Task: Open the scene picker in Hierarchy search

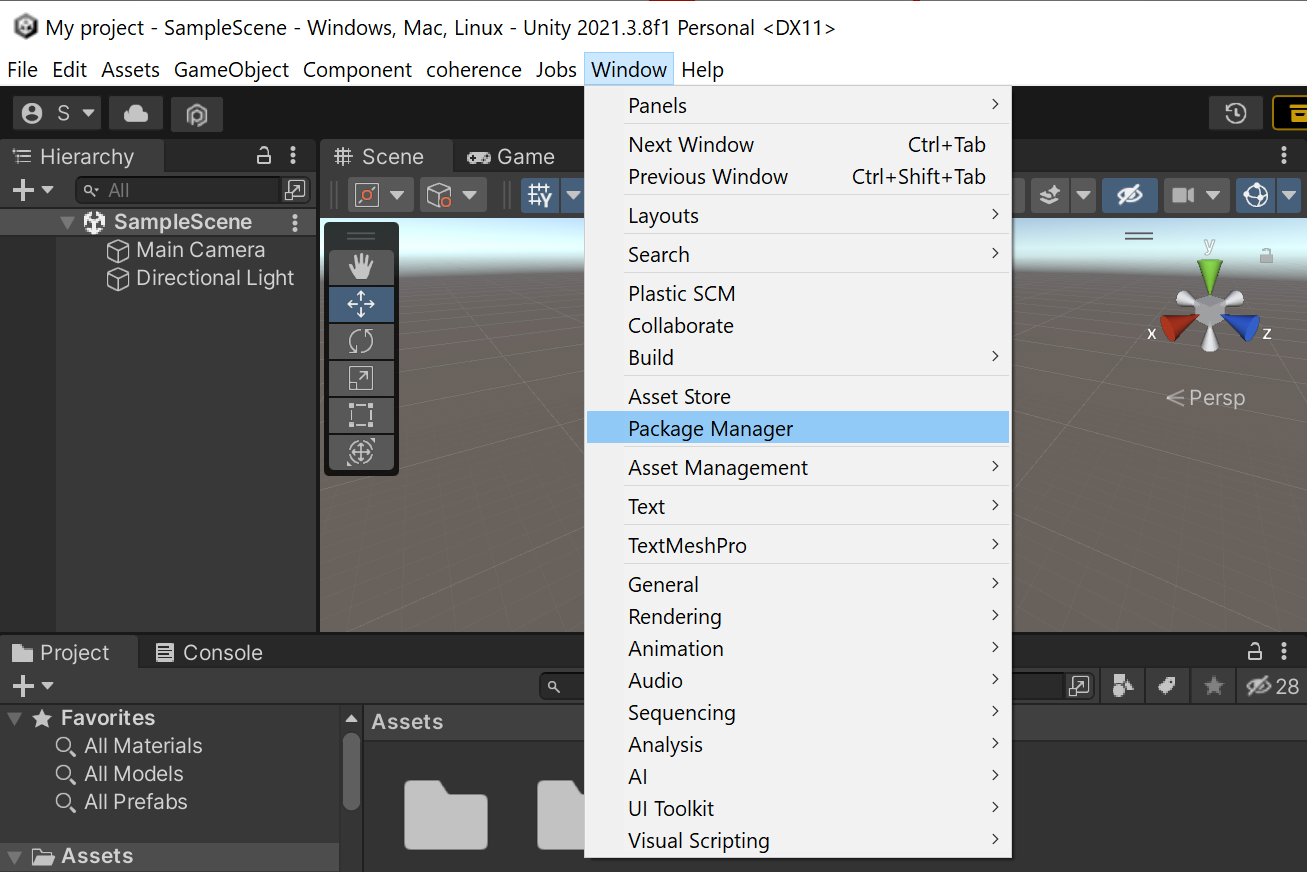Action: pos(294,190)
